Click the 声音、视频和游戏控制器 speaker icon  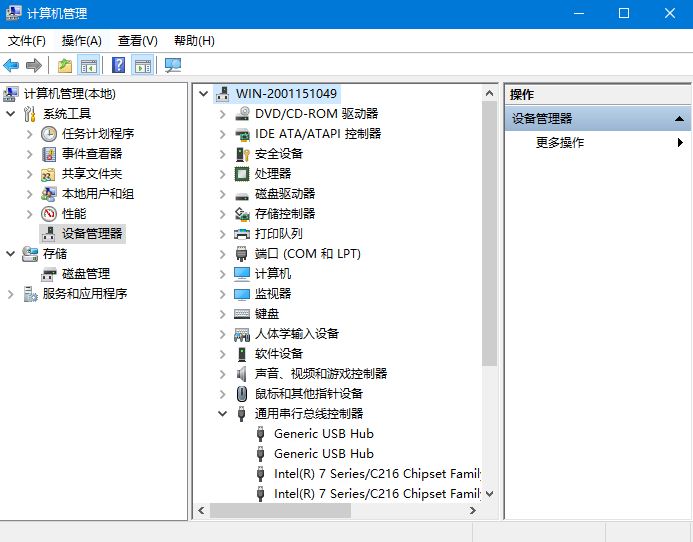point(241,374)
